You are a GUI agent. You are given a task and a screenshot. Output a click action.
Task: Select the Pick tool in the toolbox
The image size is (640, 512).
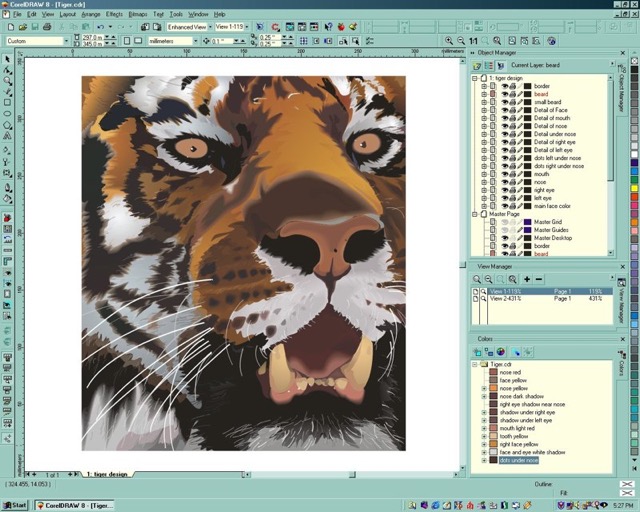[x=7, y=59]
